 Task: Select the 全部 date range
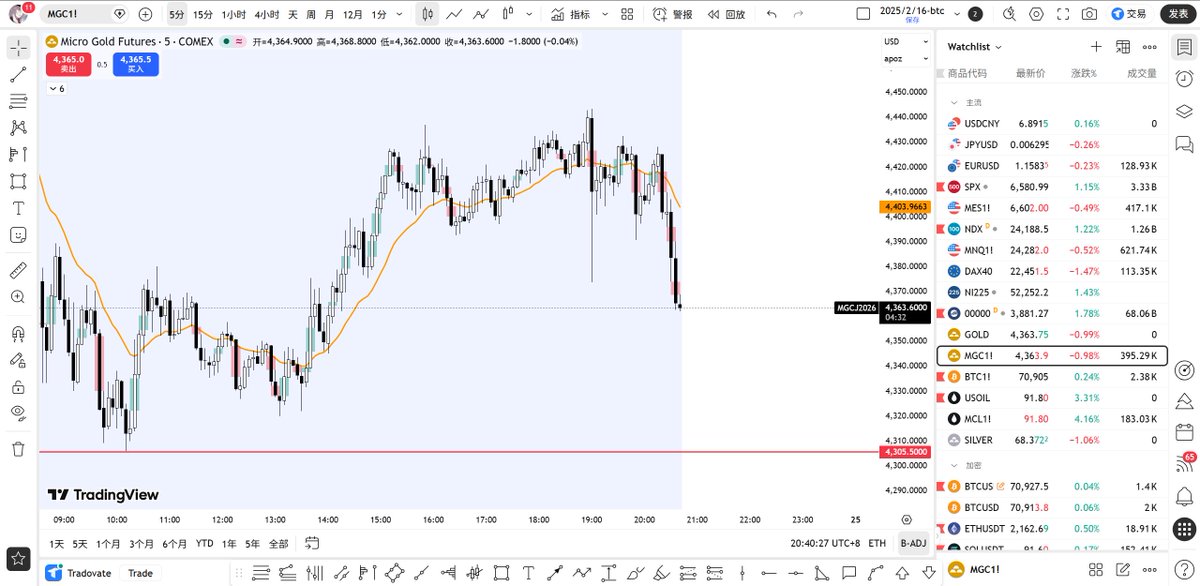[278, 543]
